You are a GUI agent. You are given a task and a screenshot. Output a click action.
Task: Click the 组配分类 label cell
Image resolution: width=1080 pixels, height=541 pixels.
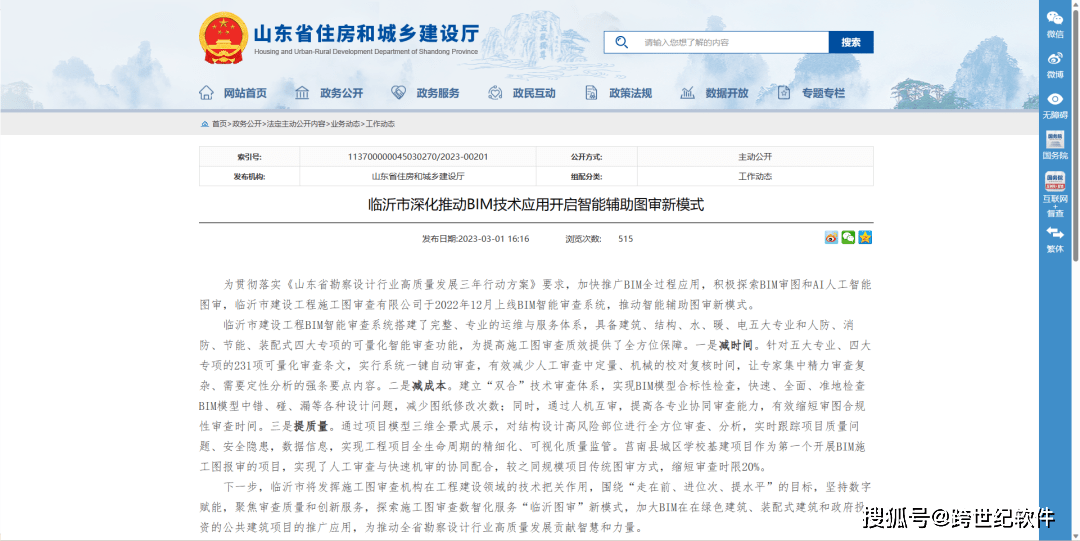pyautogui.click(x=587, y=176)
